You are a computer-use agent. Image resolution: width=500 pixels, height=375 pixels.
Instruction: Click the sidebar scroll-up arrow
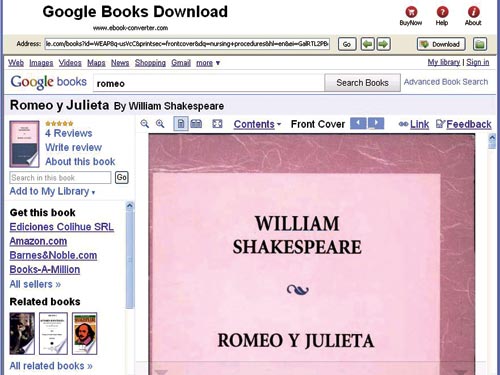click(x=130, y=206)
